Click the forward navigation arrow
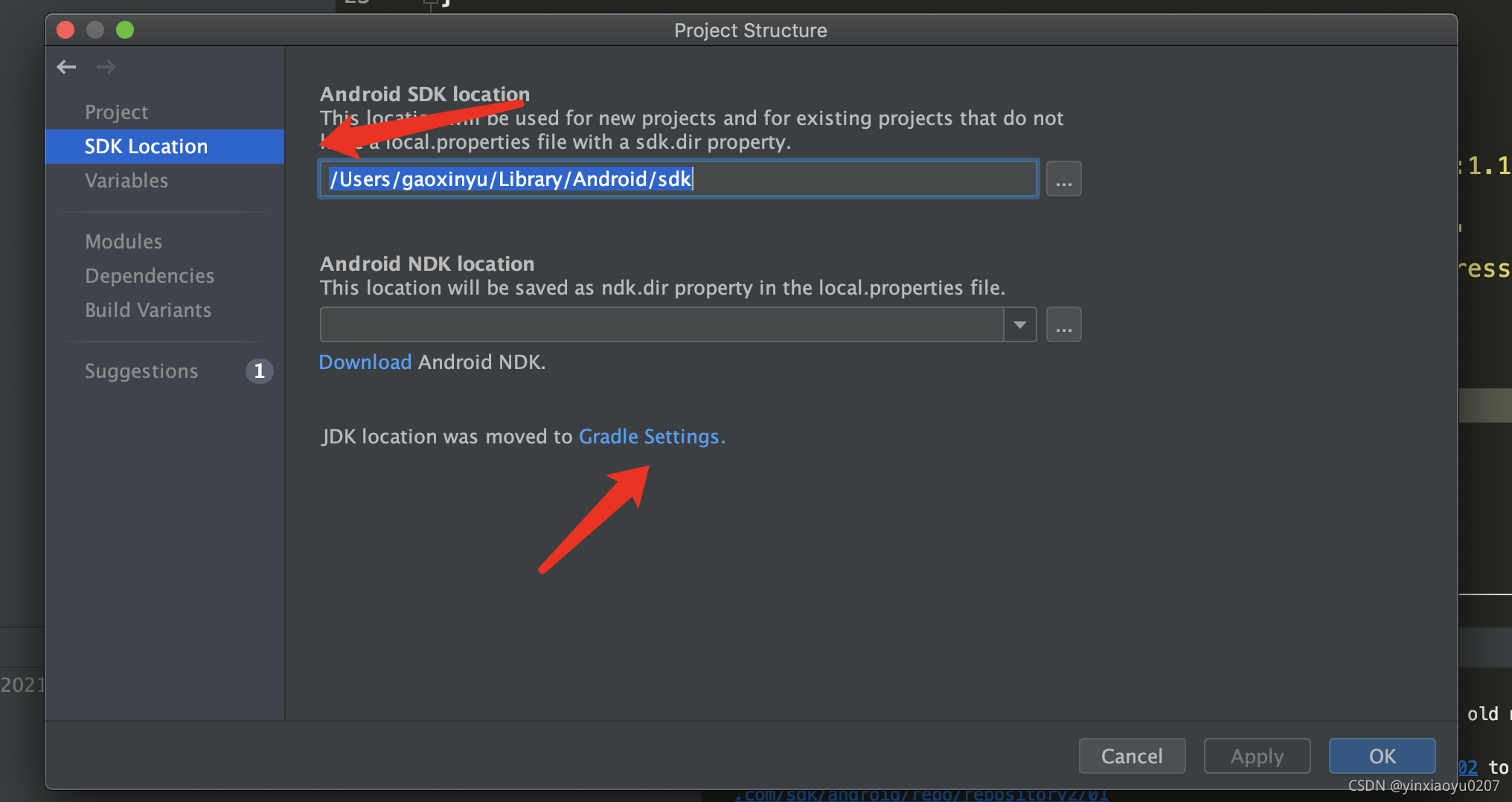Image resolution: width=1512 pixels, height=802 pixels. [x=106, y=67]
